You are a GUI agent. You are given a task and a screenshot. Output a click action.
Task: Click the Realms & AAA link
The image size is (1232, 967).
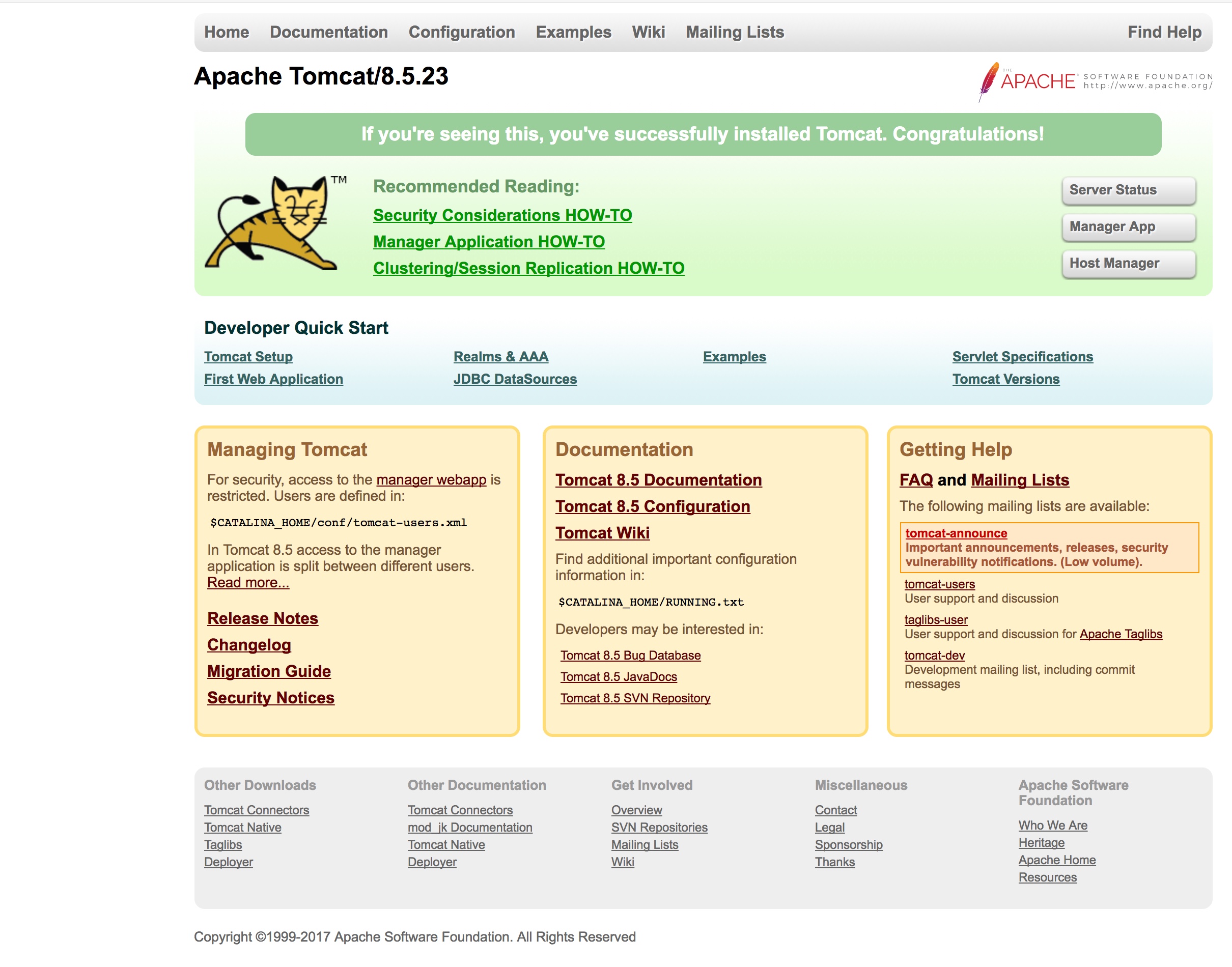point(500,357)
